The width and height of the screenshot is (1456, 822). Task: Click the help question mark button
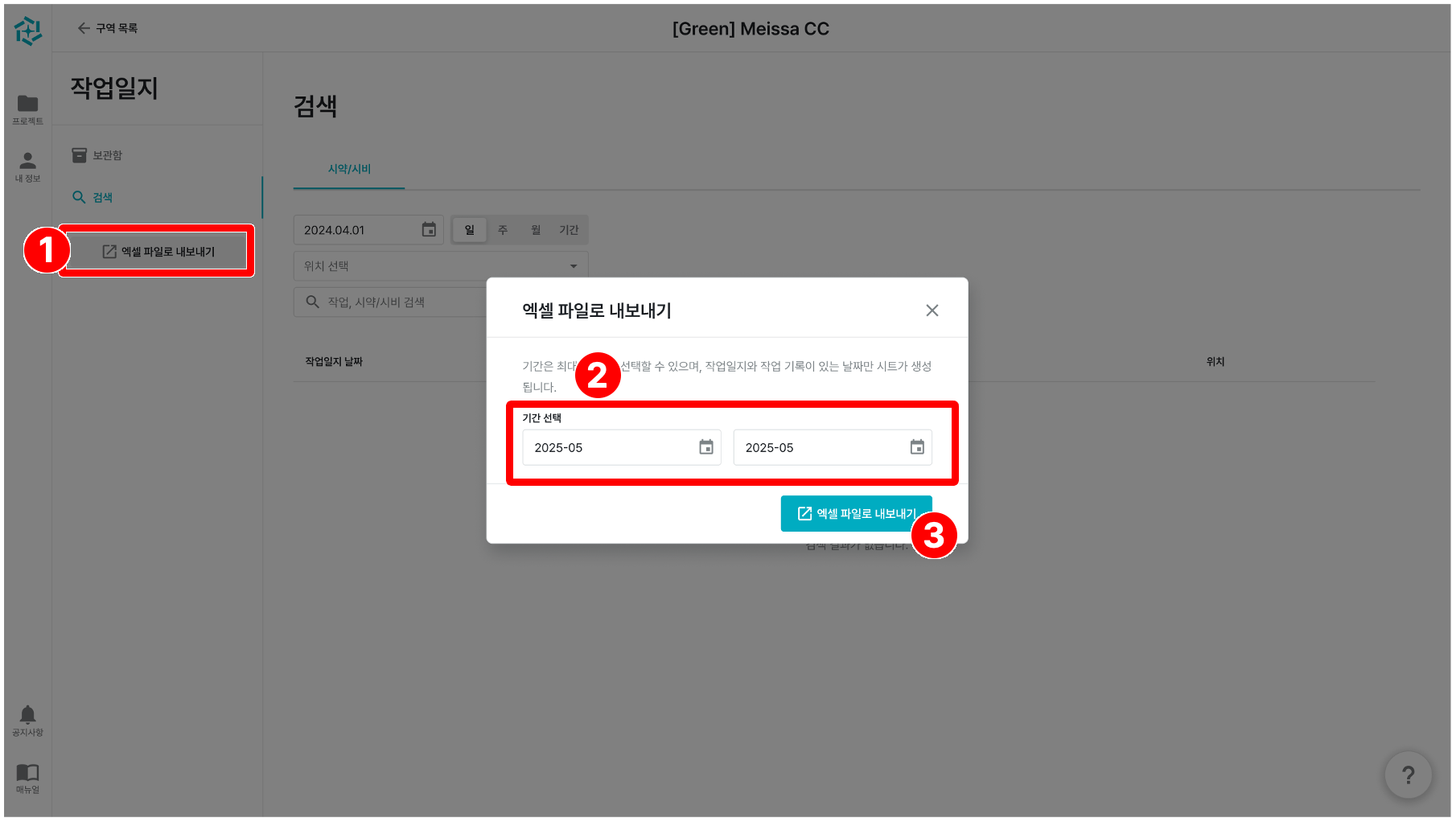click(1408, 775)
